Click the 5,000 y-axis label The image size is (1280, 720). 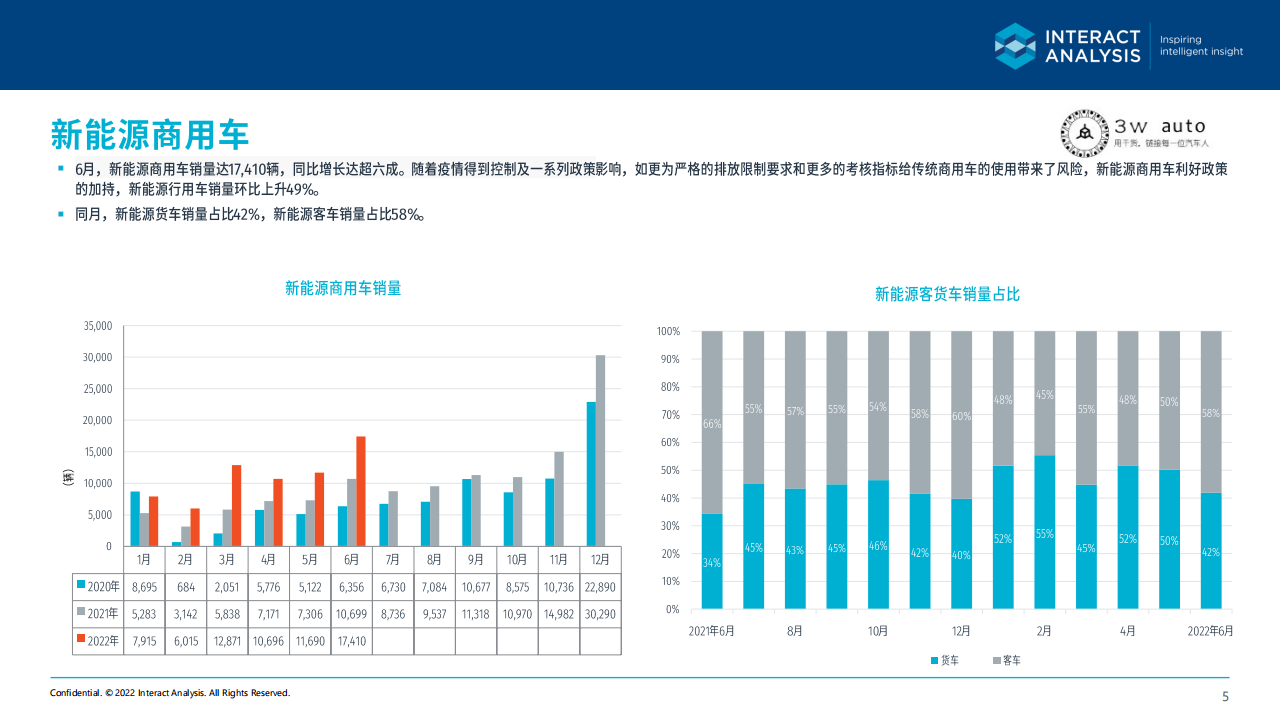pyautogui.click(x=99, y=515)
